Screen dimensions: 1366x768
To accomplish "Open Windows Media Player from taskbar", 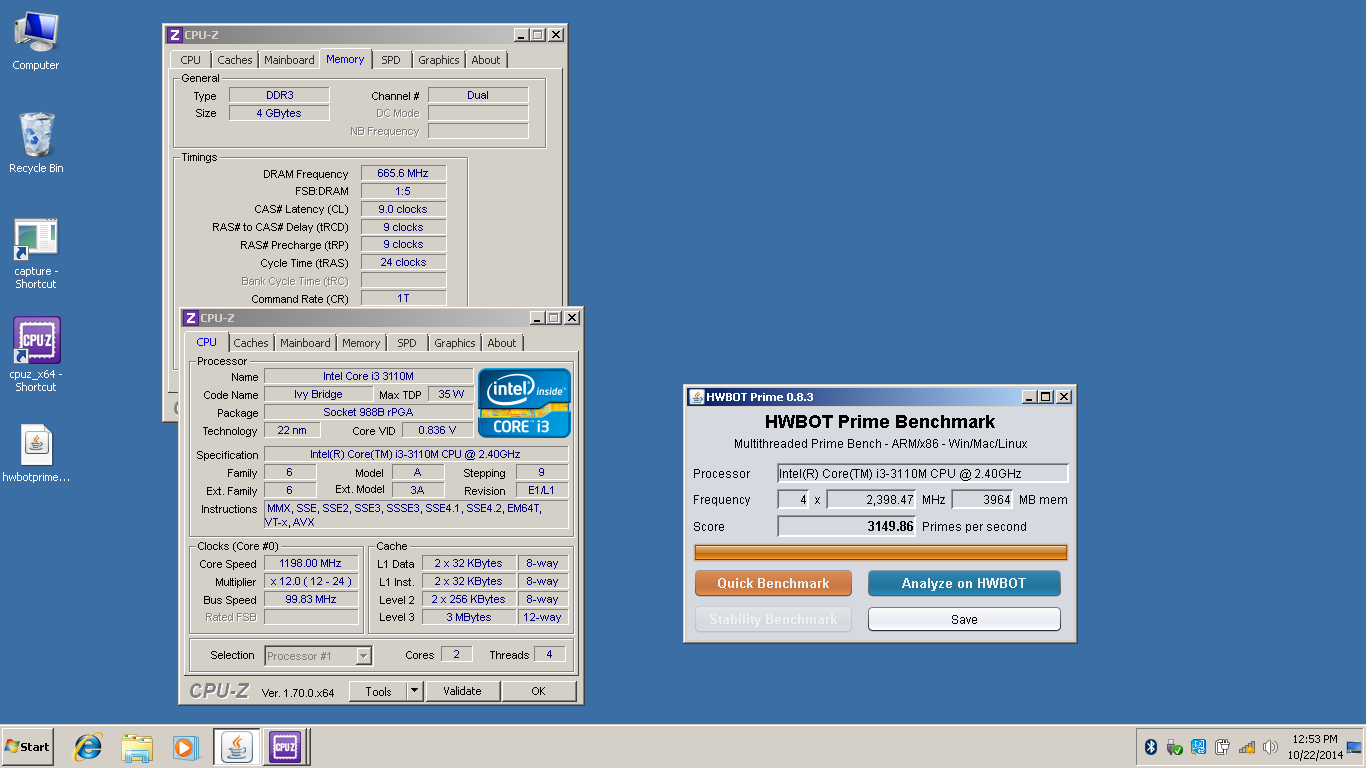I will (x=185, y=747).
